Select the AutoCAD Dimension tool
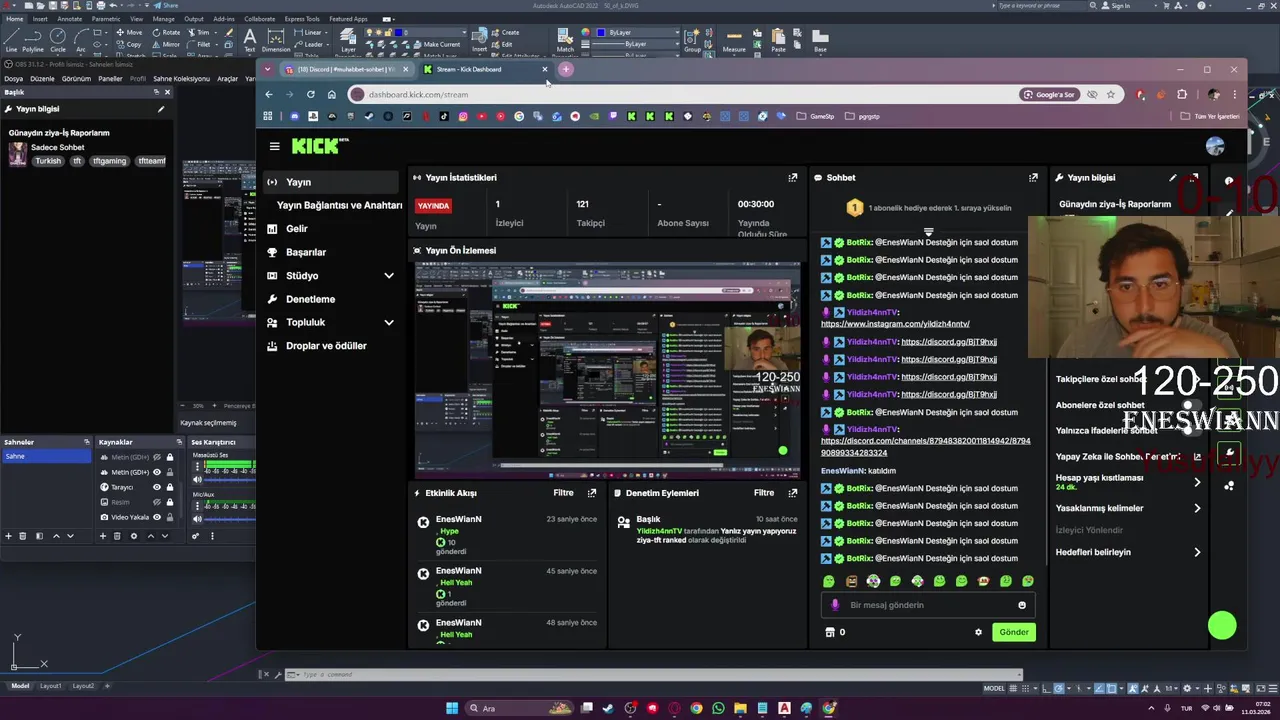The height and width of the screenshot is (720, 1280). [x=276, y=40]
